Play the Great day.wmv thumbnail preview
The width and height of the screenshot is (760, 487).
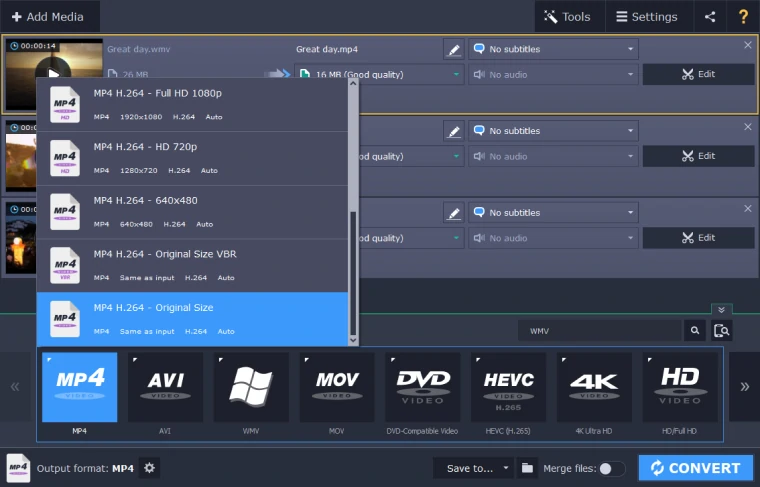(54, 74)
